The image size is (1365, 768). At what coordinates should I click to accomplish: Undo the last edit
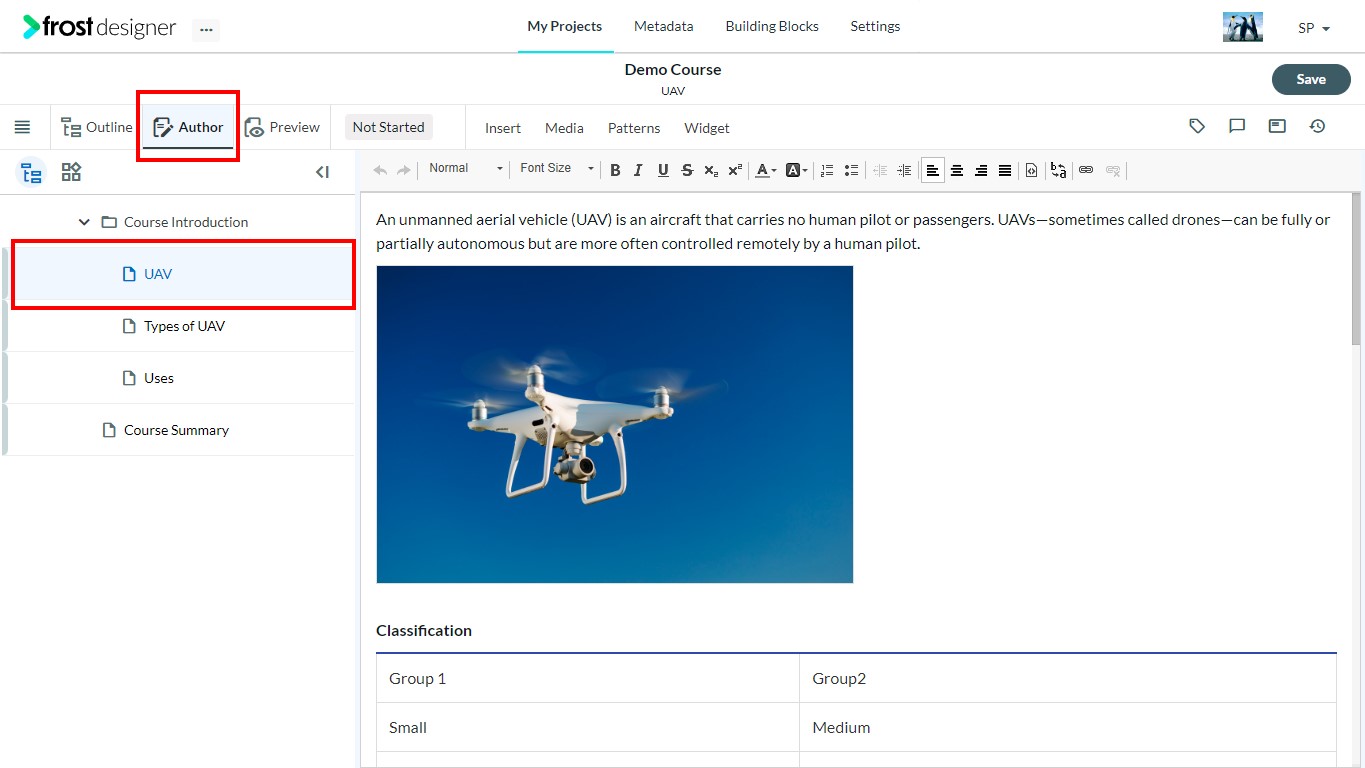380,170
